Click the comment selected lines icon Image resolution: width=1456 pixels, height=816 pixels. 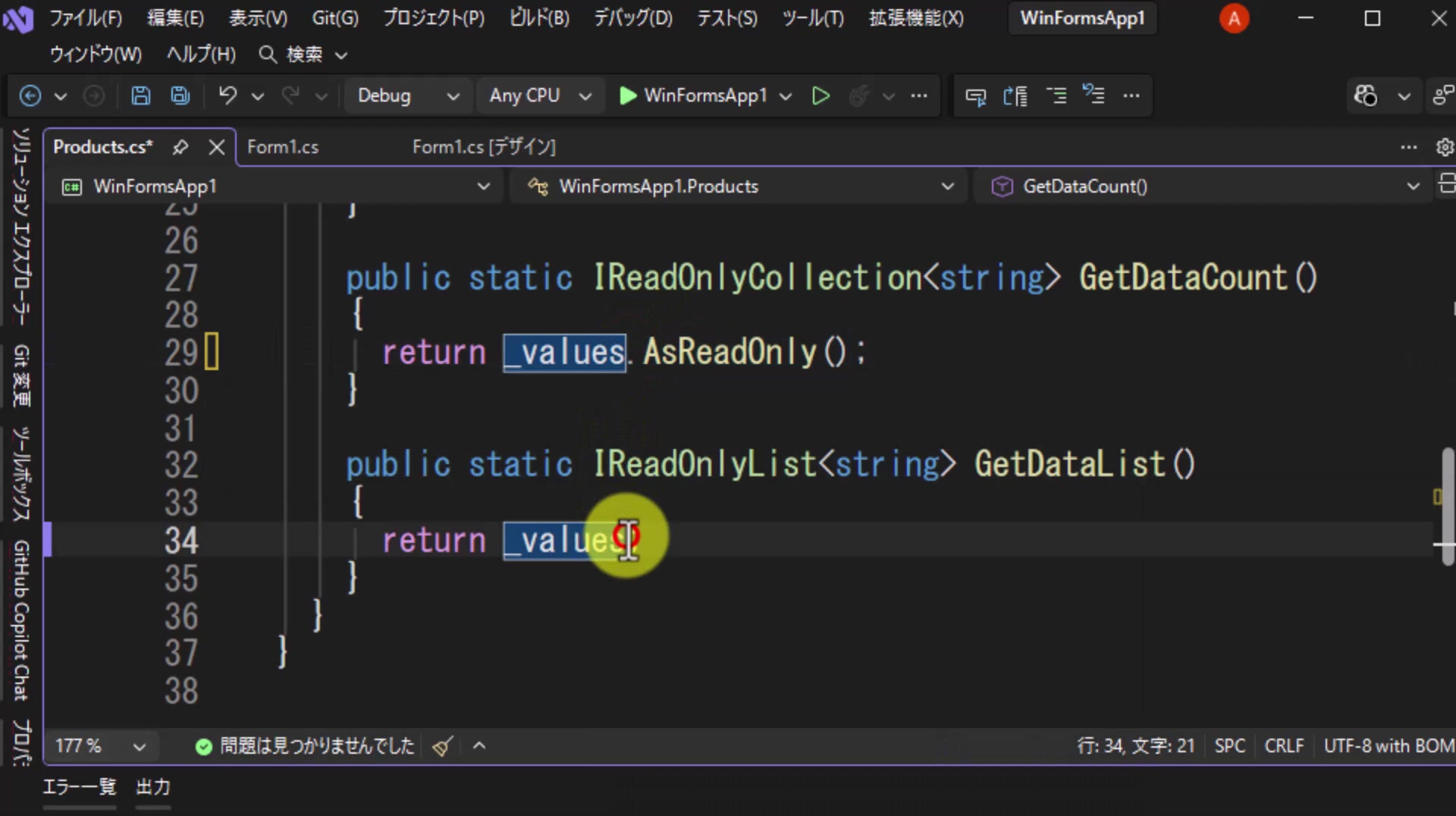[x=1056, y=96]
